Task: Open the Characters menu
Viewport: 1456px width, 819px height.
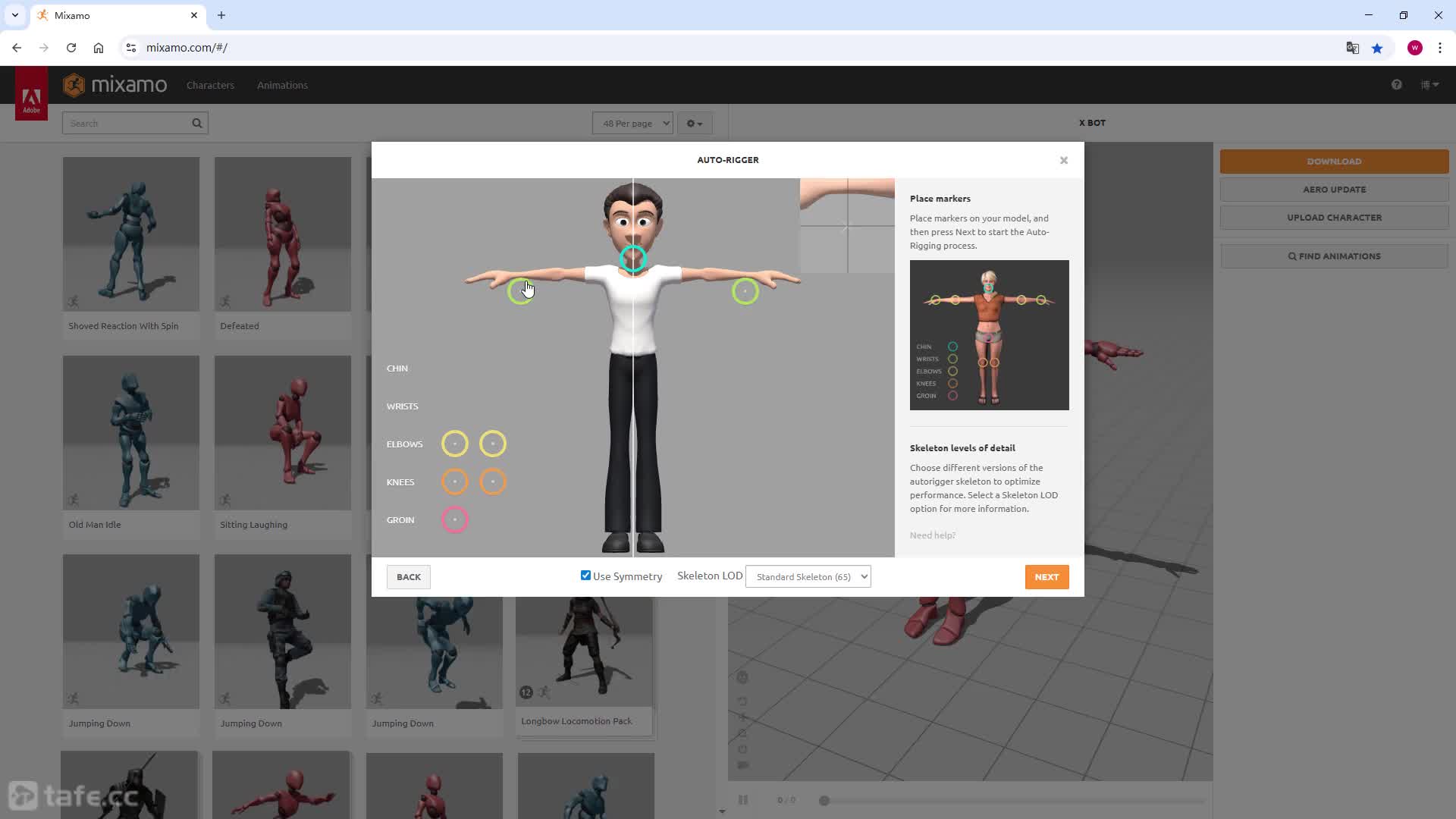Action: (x=210, y=85)
